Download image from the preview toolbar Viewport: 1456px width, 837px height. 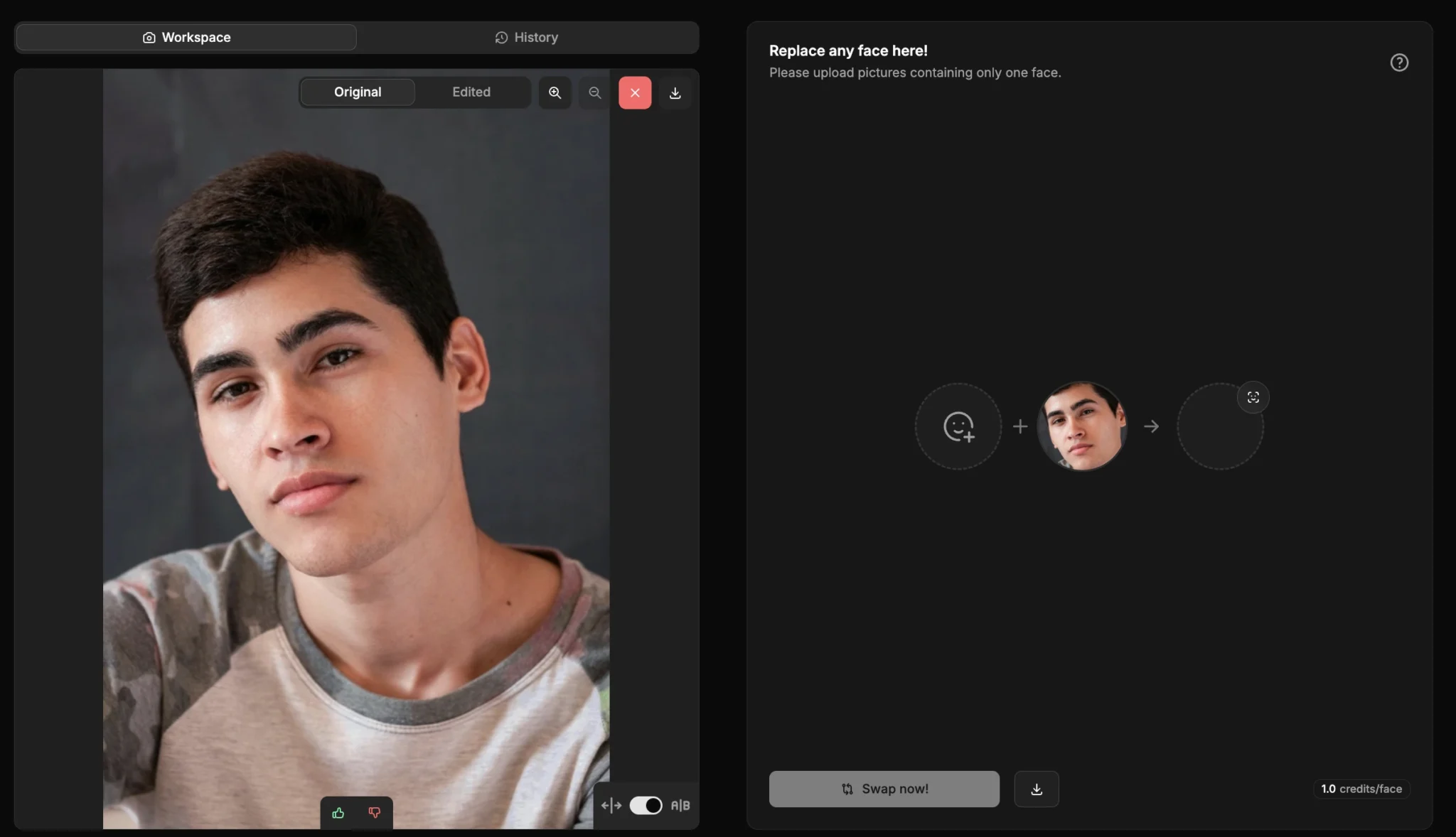coord(675,93)
